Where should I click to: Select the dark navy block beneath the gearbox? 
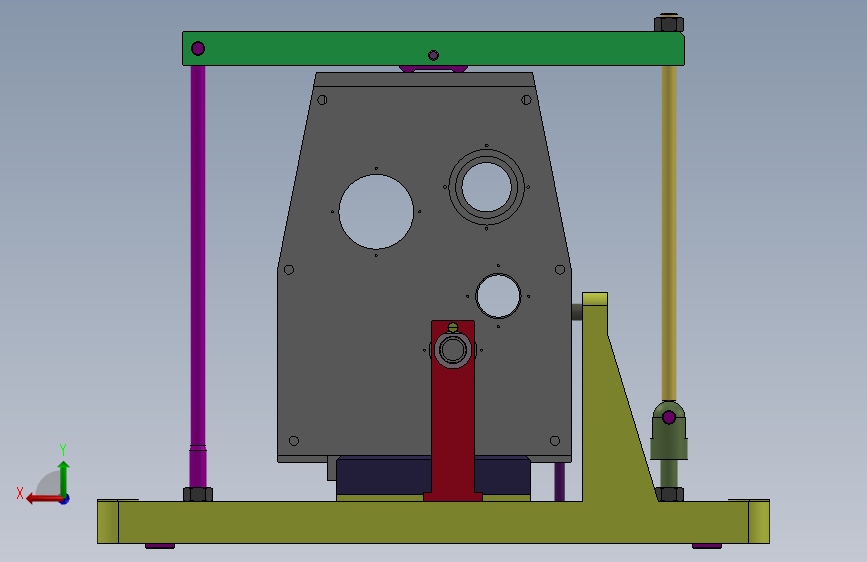pos(383,476)
